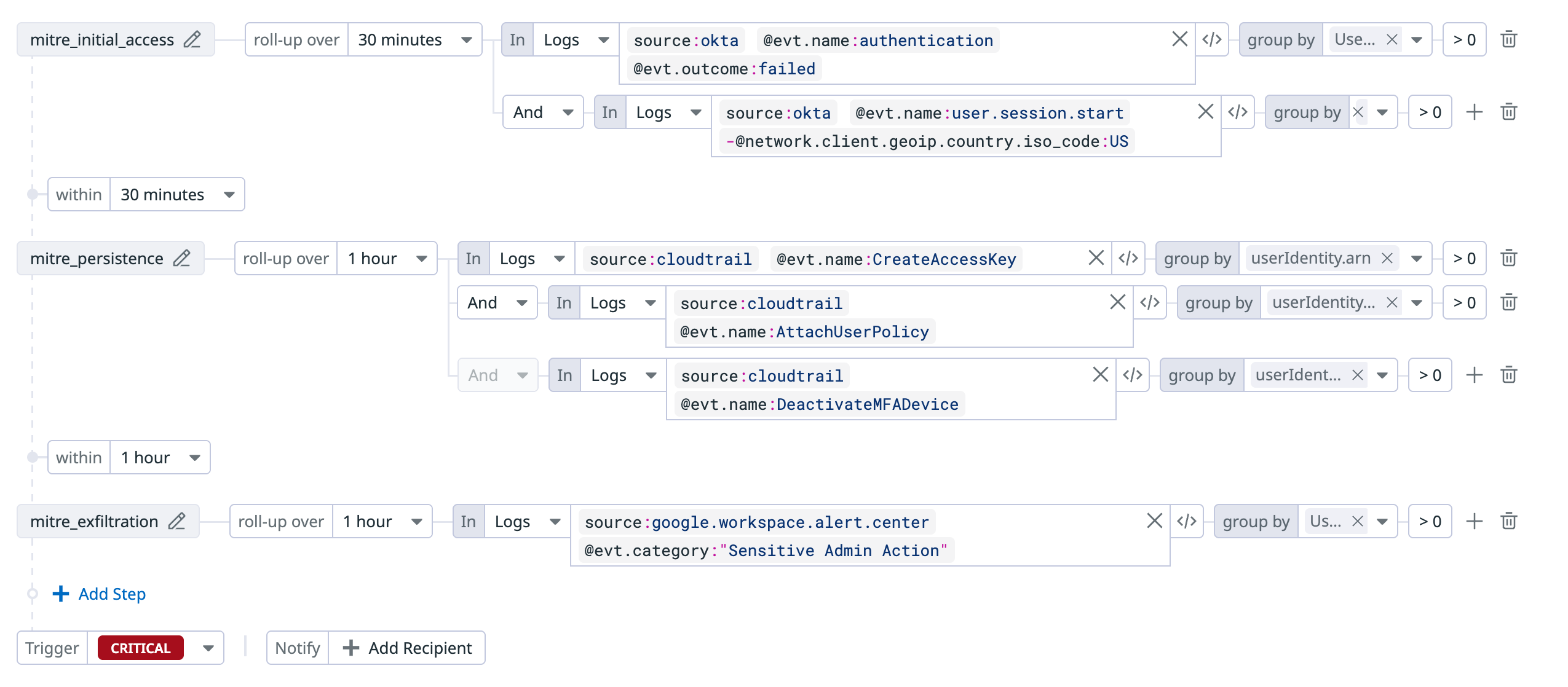Edit the > 0 threshold for mitre_persistence
Screen dimensions: 1568x687
(x=1464, y=259)
